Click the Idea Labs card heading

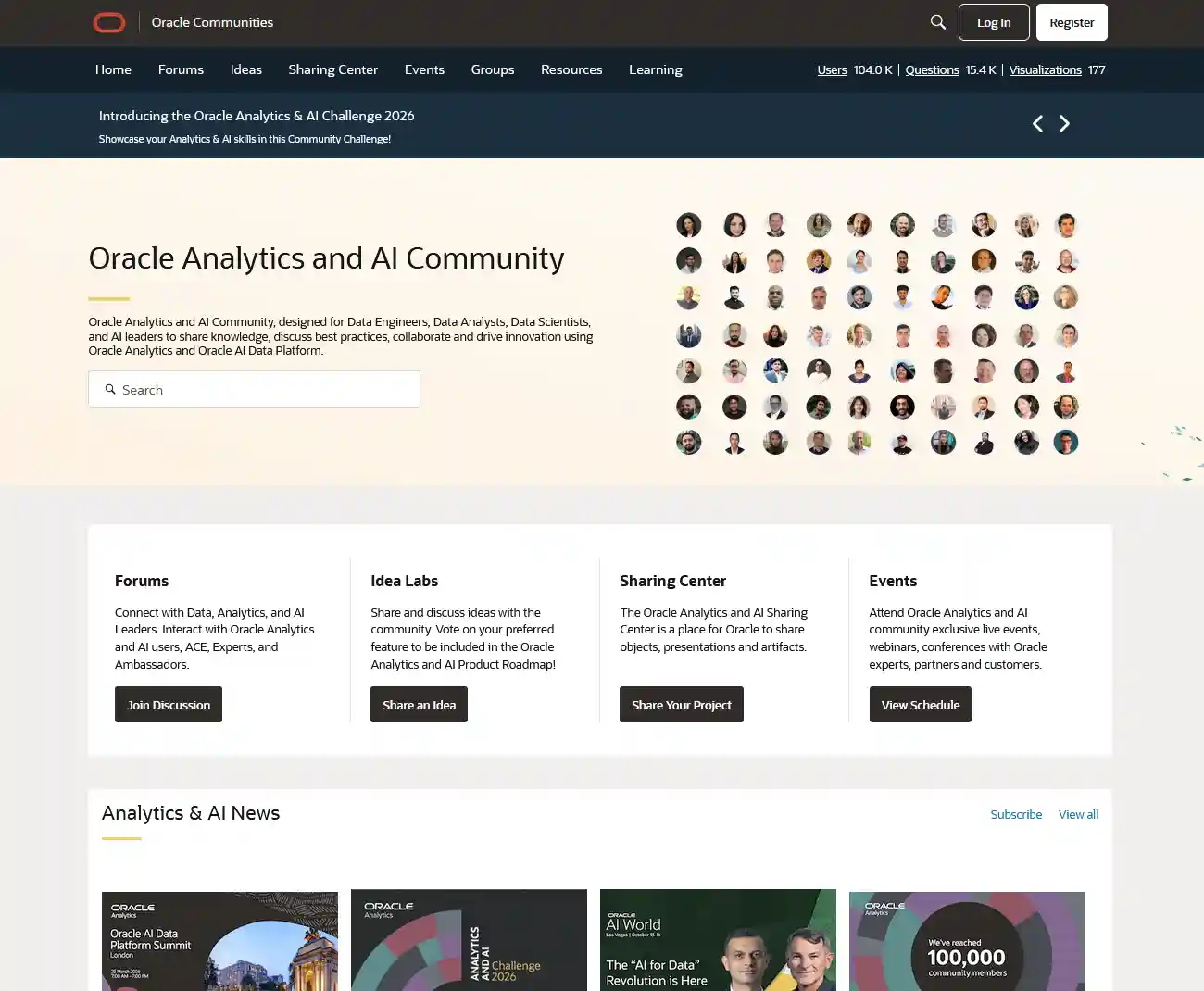(x=405, y=581)
